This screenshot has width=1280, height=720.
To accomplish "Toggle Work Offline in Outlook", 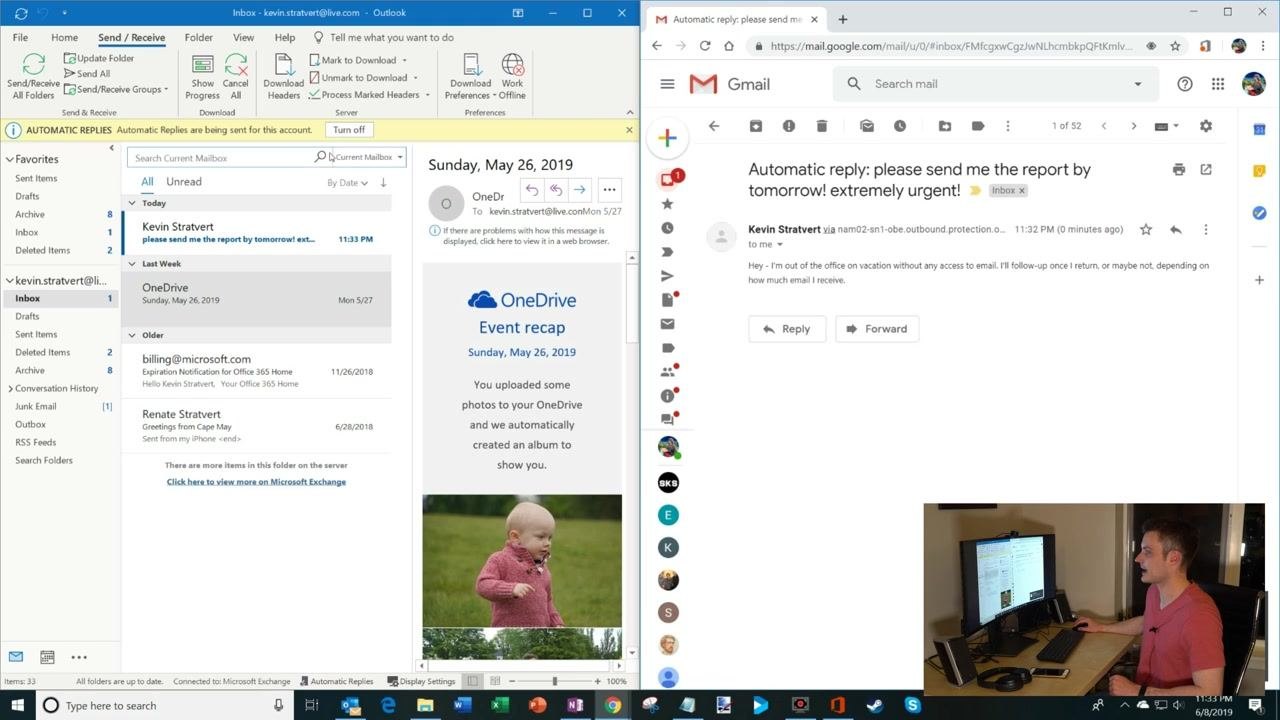I will pos(512,76).
